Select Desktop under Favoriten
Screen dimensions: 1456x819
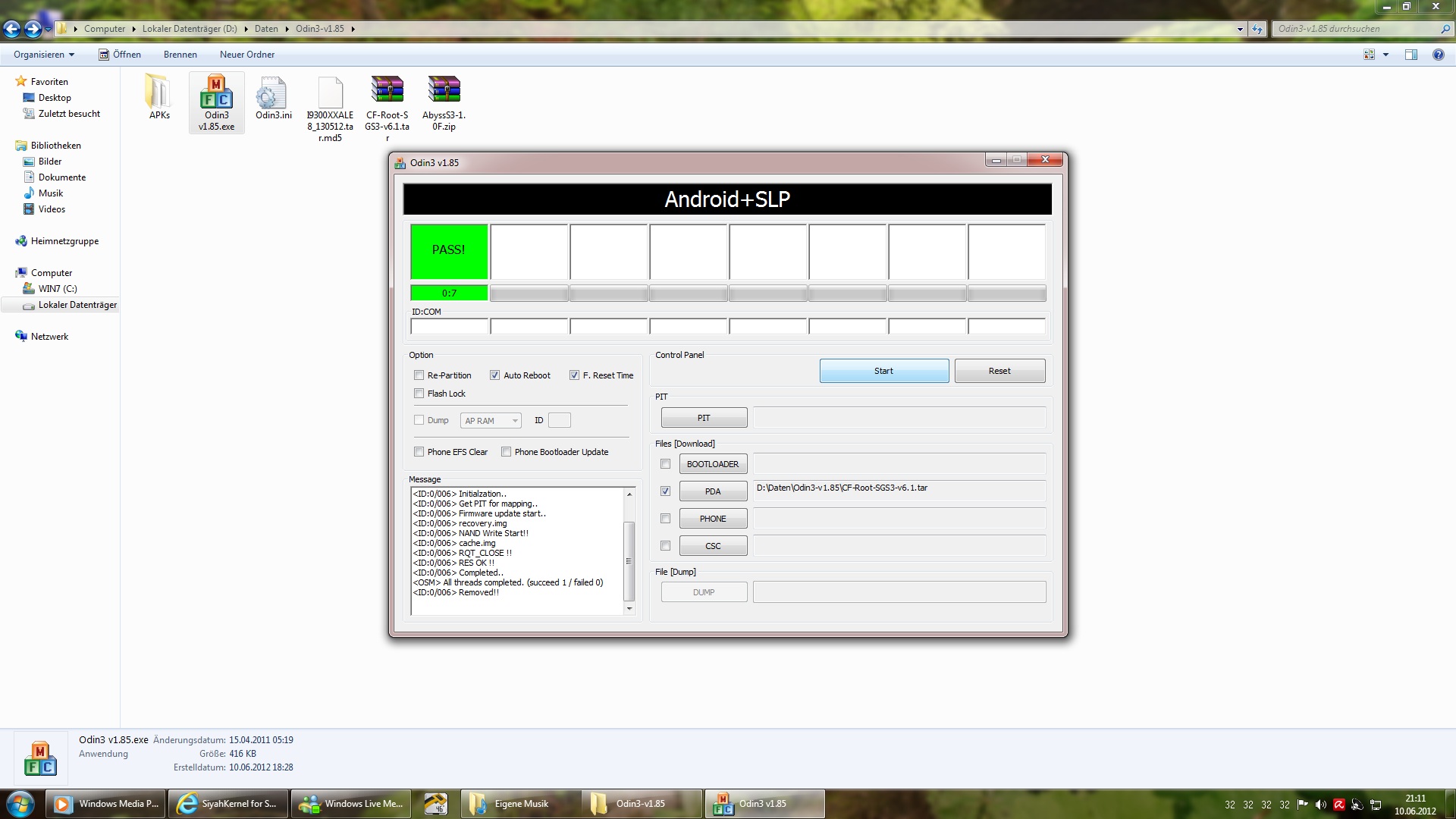pyautogui.click(x=55, y=98)
